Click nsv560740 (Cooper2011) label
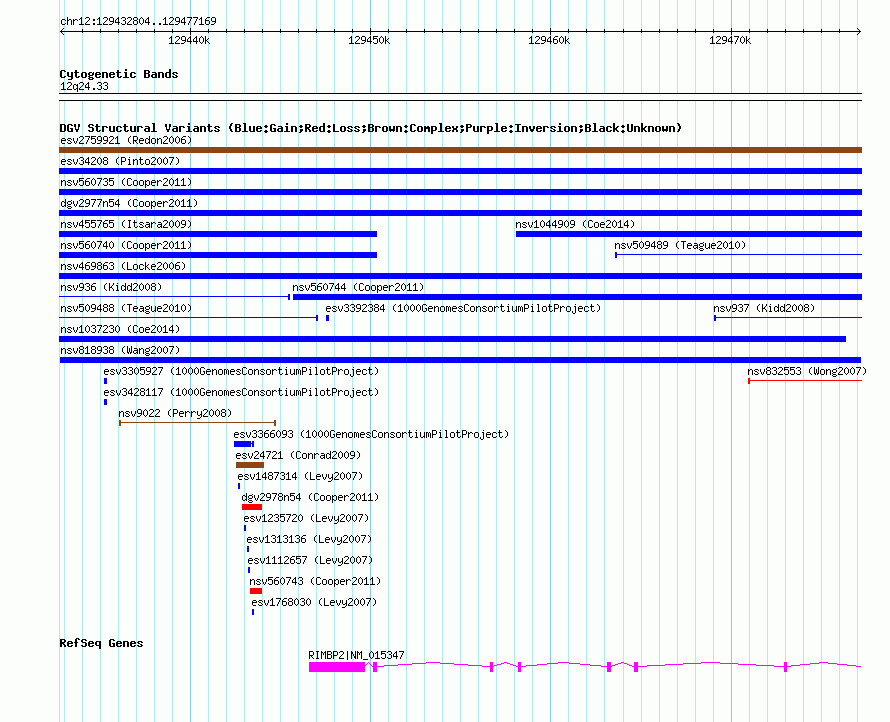This screenshot has width=890, height=722. coord(126,245)
